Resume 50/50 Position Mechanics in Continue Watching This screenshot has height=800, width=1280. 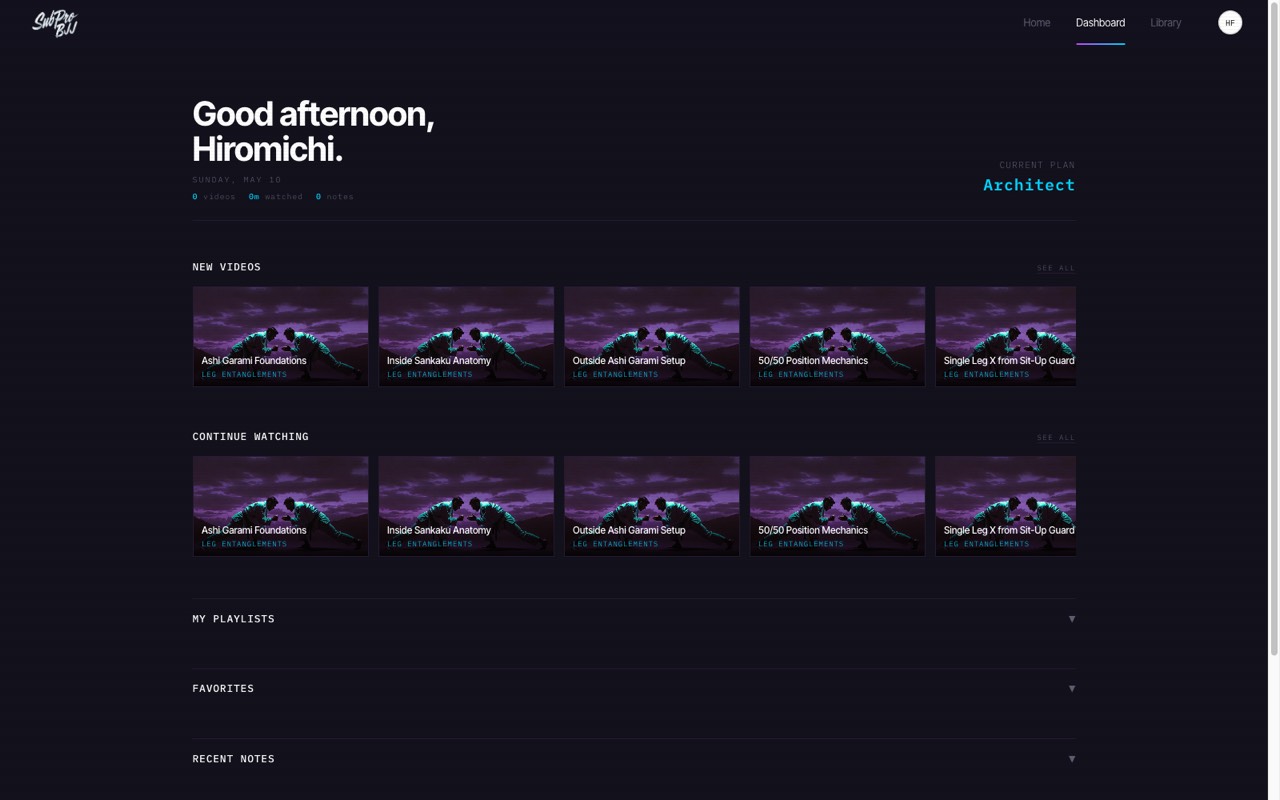(837, 506)
